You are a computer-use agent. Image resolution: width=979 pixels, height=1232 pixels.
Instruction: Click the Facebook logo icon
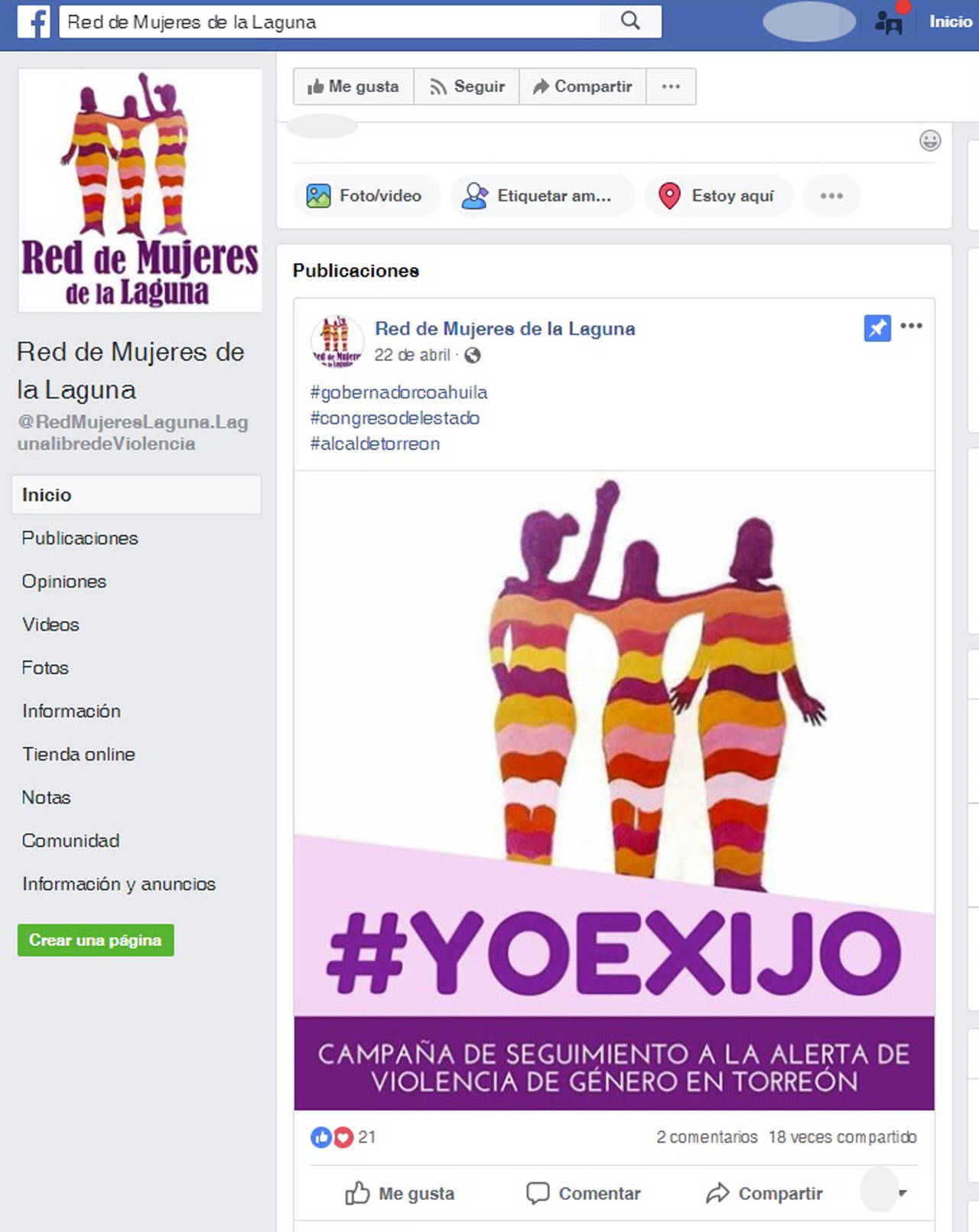coord(34,21)
